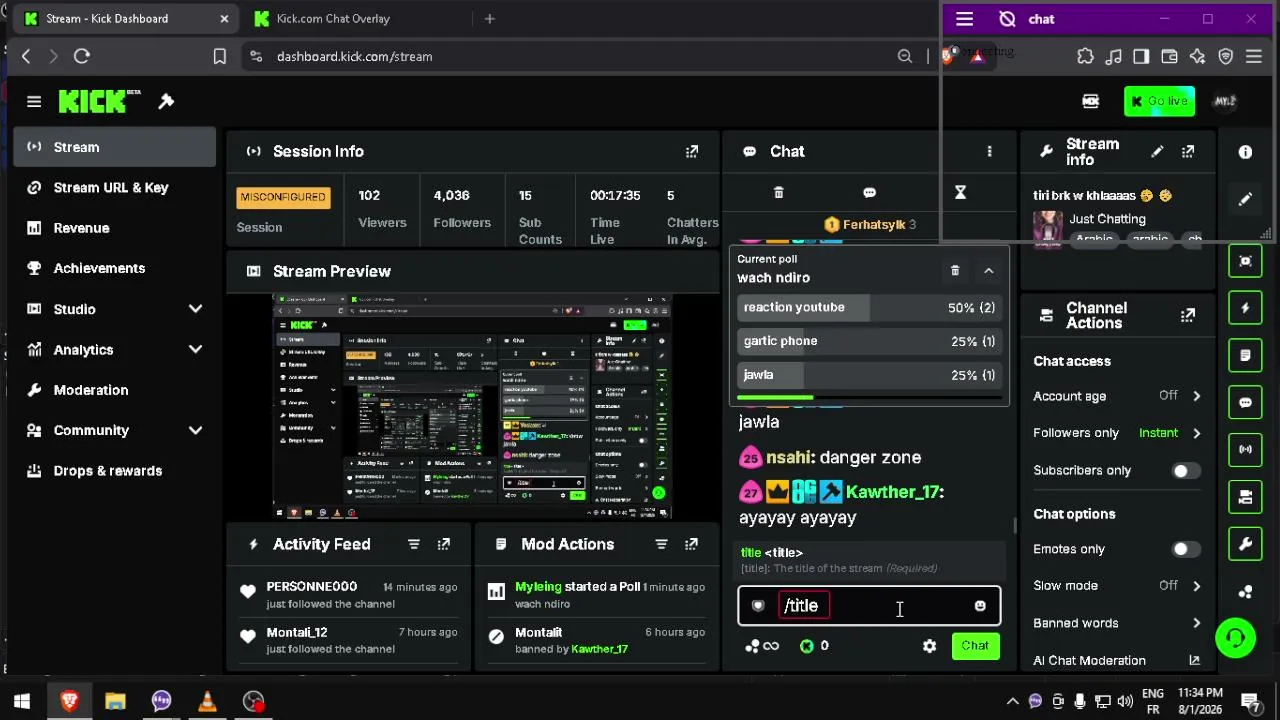Click the MISCONFIGURED session badge
Viewport: 1280px width, 720px height.
pos(283,197)
